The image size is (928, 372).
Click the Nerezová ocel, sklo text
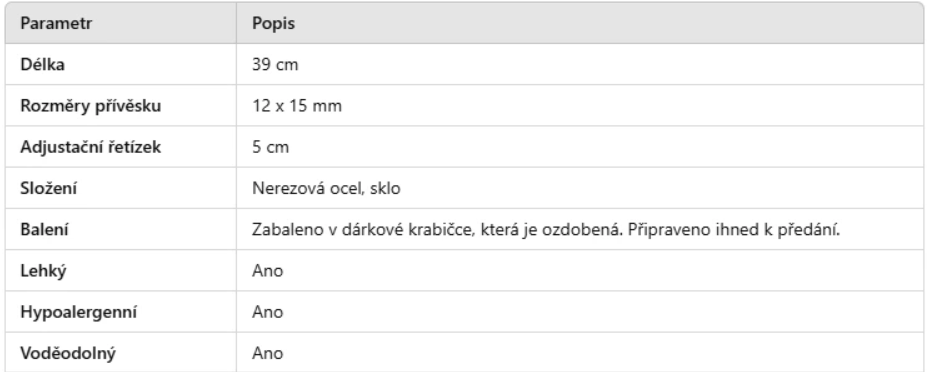point(326,188)
